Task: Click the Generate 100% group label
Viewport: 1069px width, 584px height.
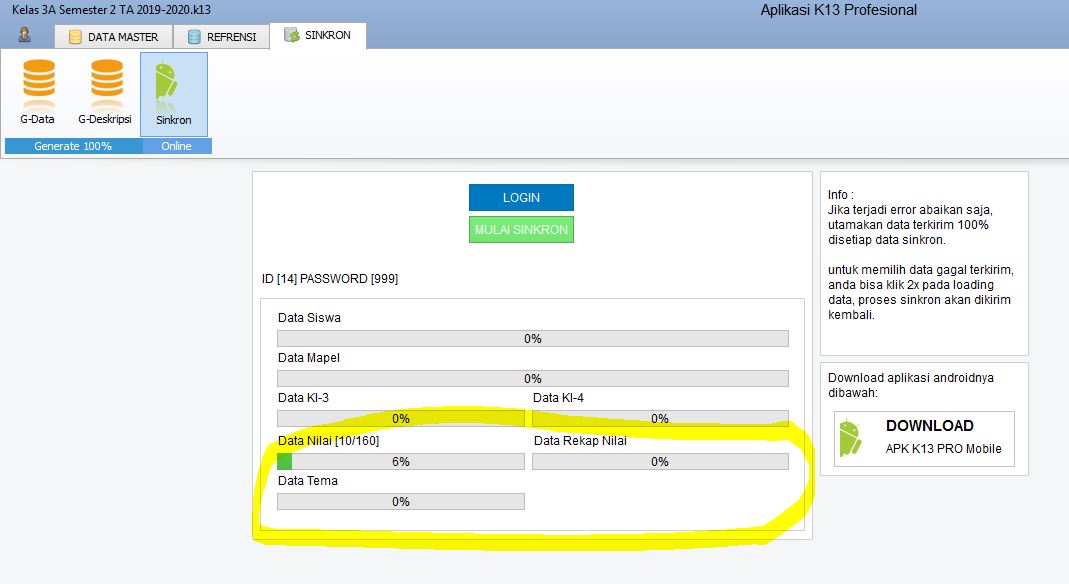Action: pos(73,146)
